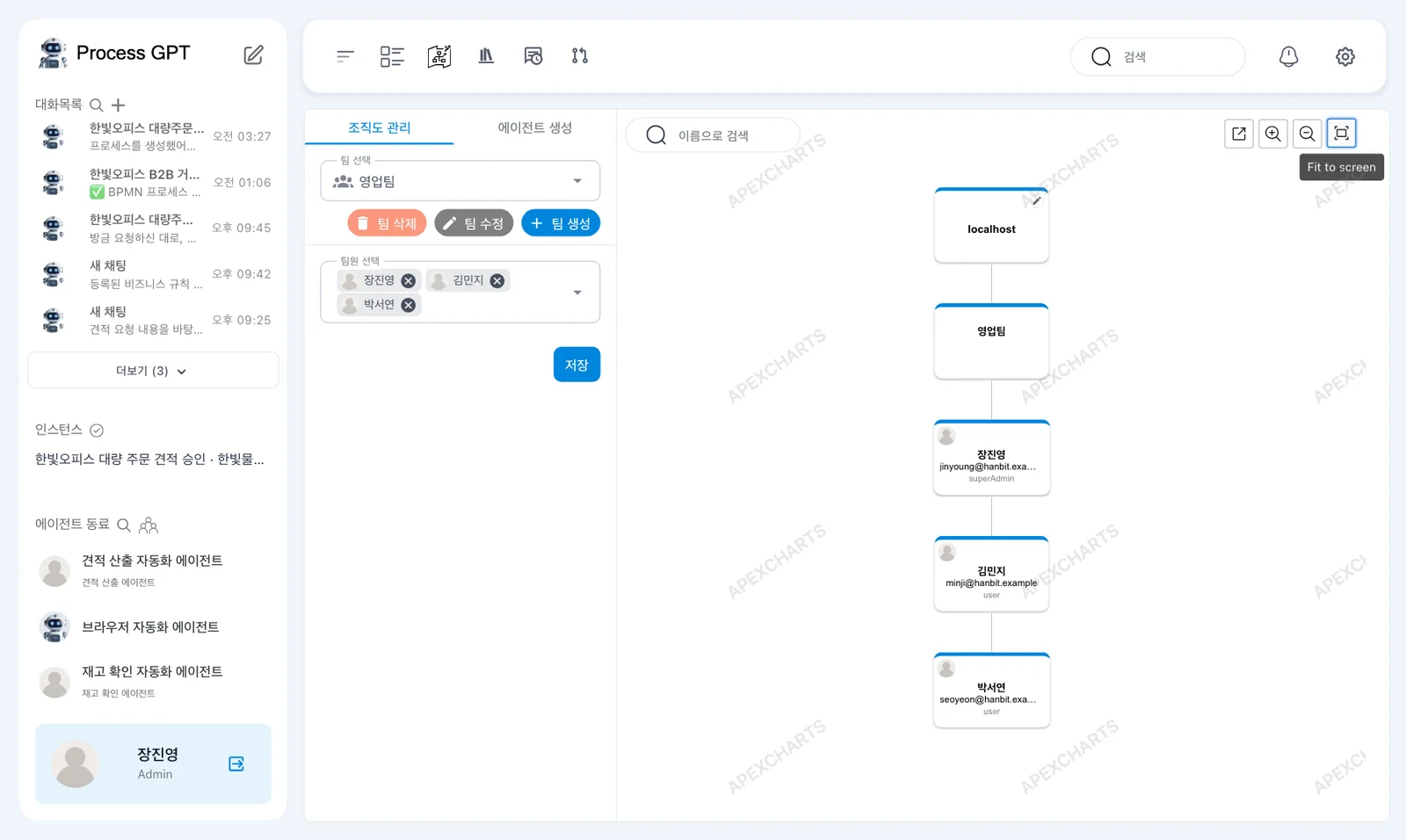This screenshot has height=840, width=1406.
Task: Add new conversation plus icon
Action: tap(119, 105)
